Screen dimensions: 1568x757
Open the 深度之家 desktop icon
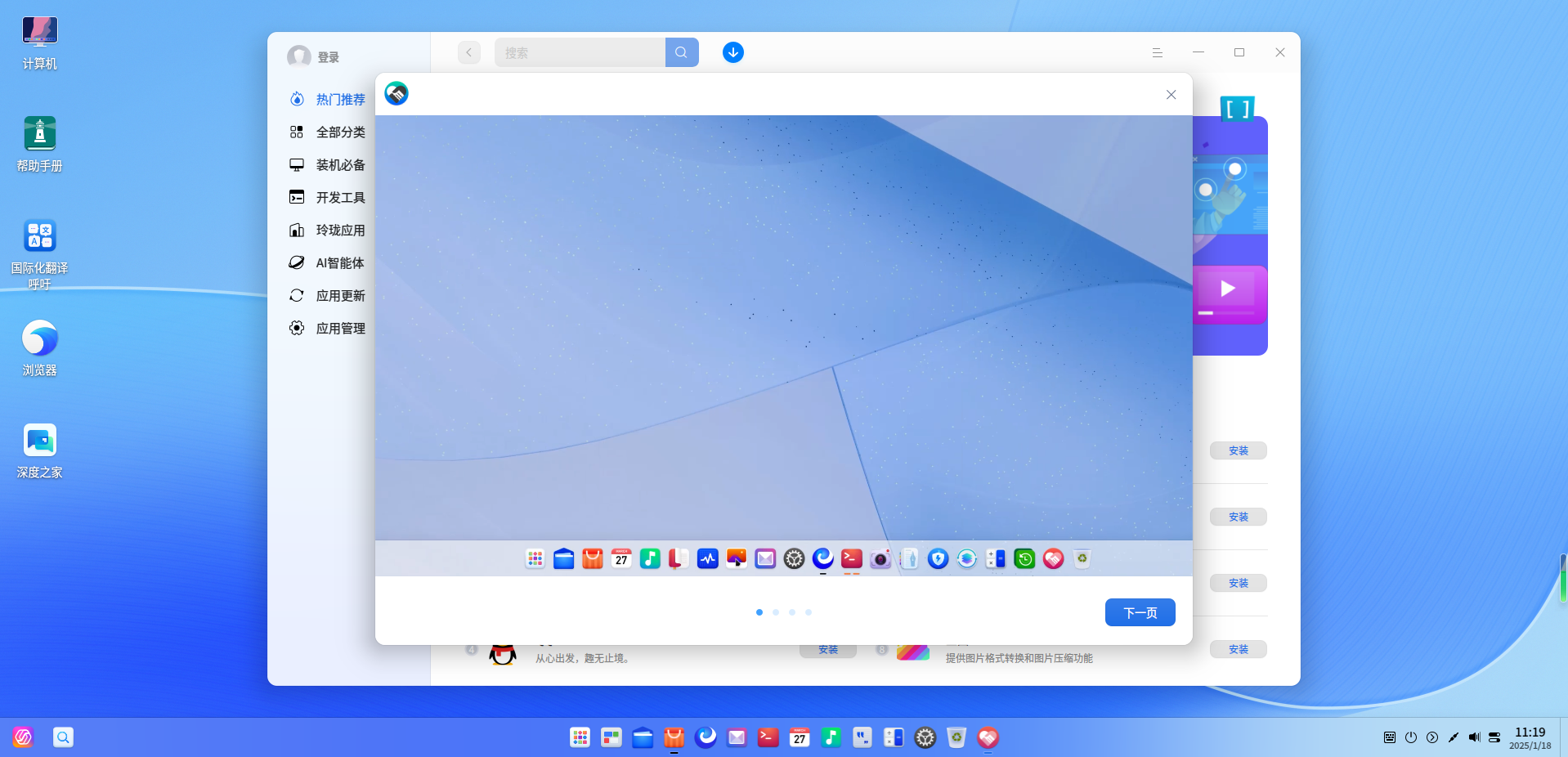point(39,451)
